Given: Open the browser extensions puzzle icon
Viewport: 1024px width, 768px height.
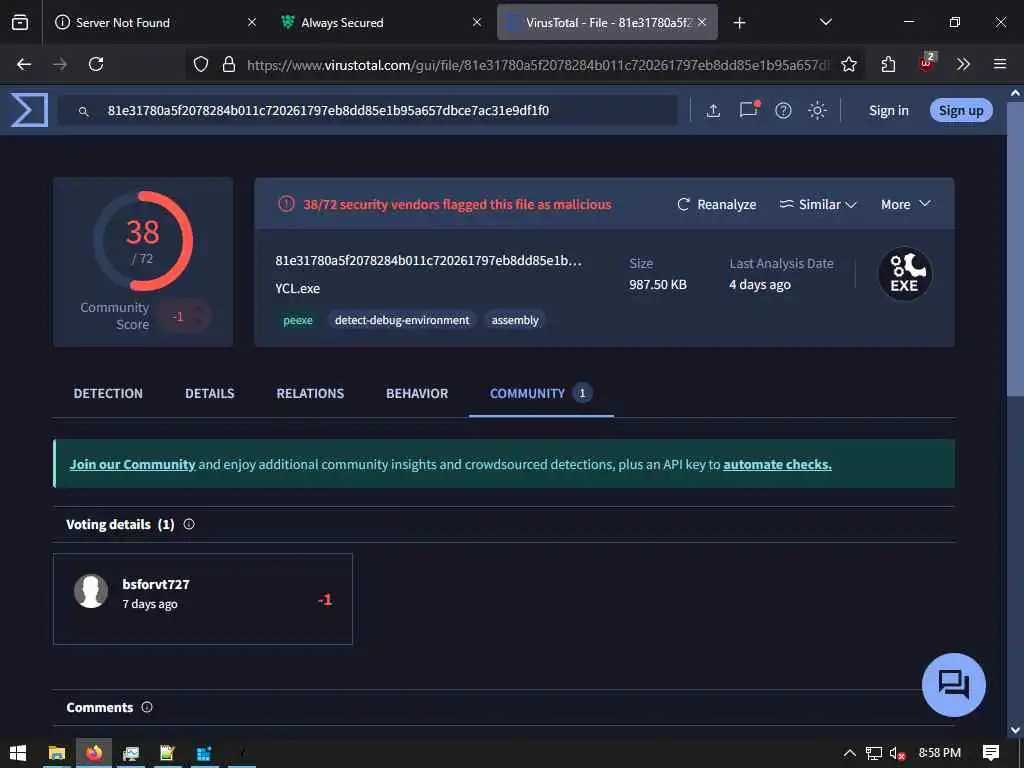Looking at the screenshot, I should 888,64.
